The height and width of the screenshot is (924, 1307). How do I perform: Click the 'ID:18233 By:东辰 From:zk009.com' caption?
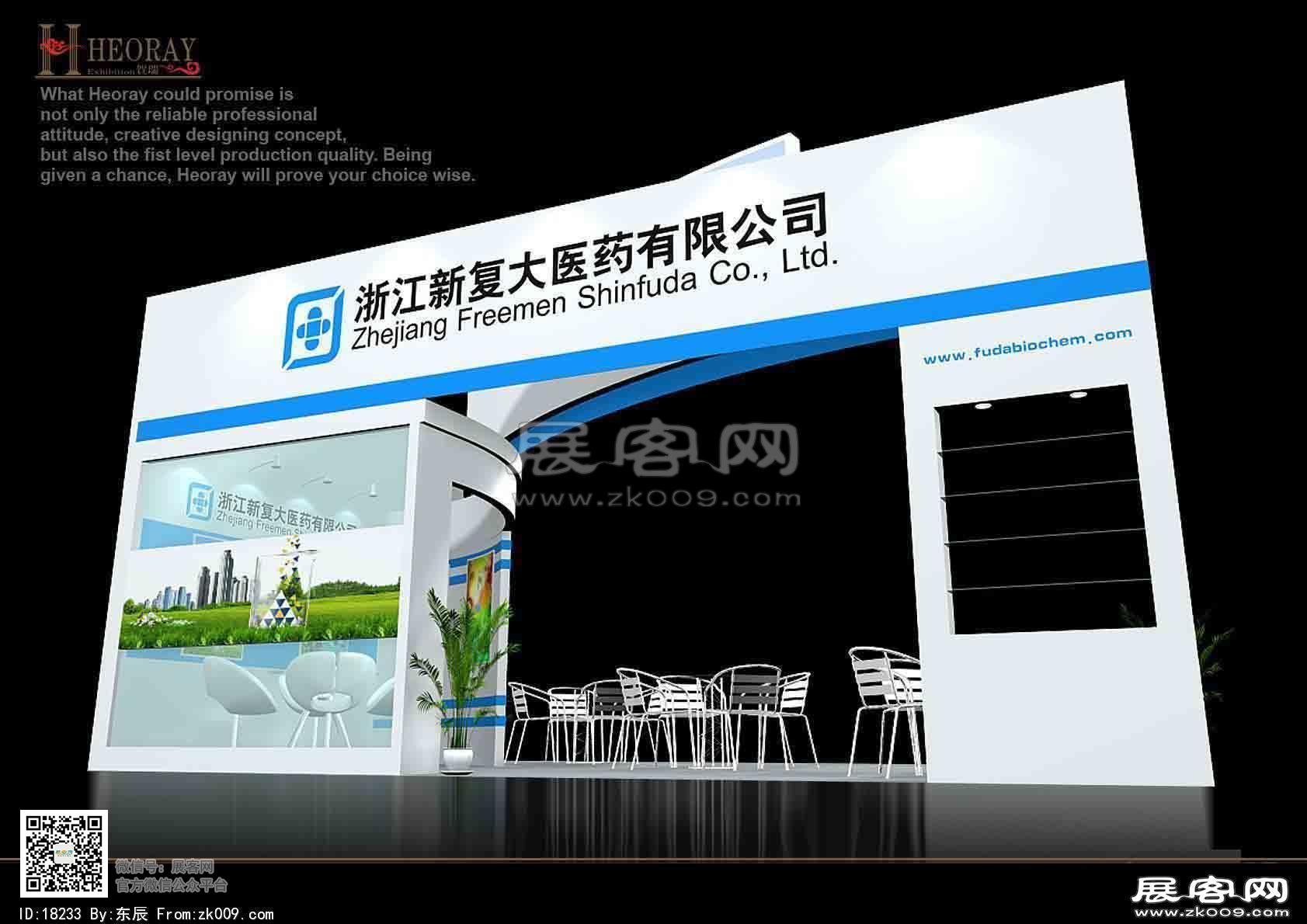(145, 914)
